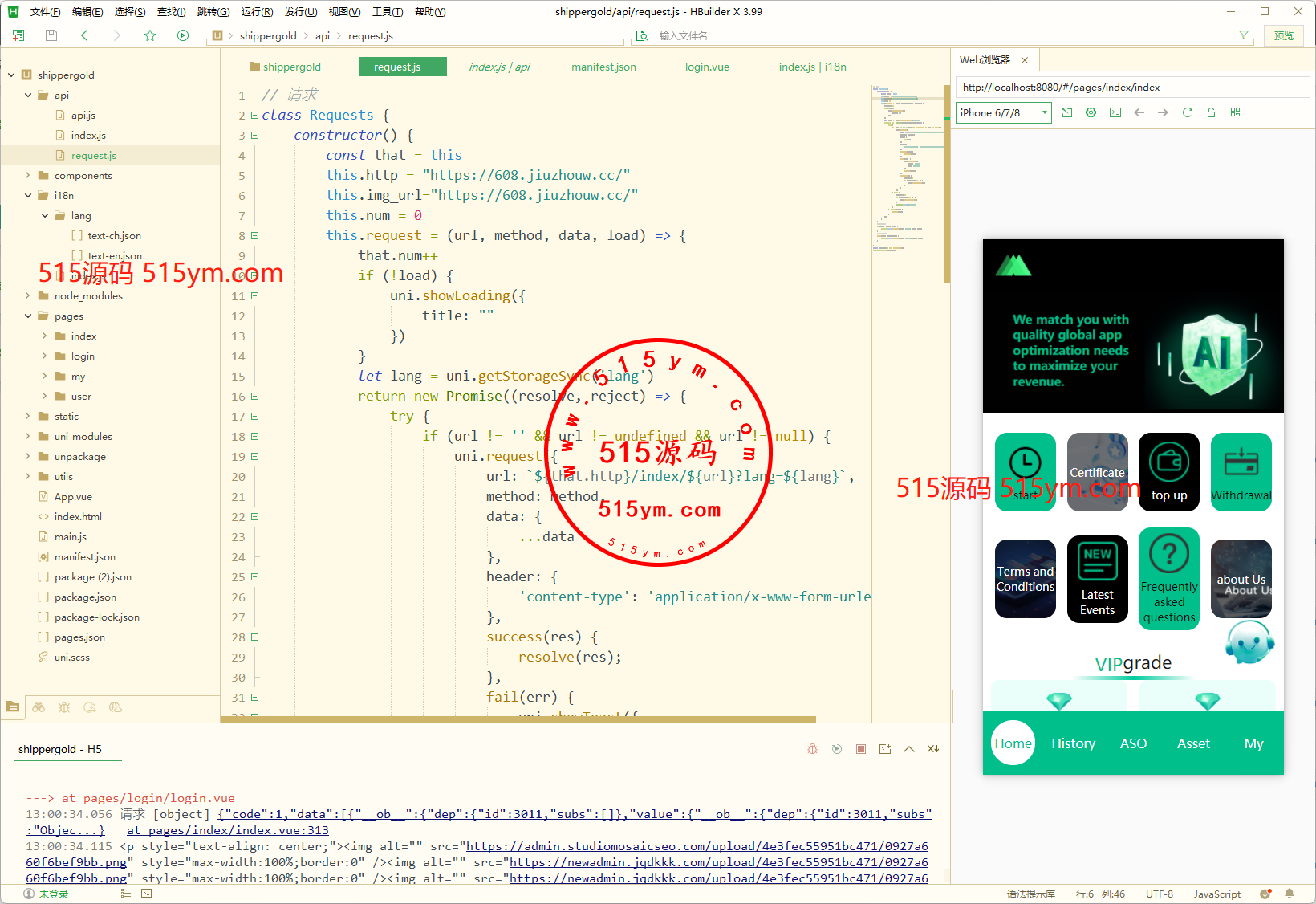1316x904 pixels.
Task: Toggle code fold marker at line 16
Action: point(254,397)
